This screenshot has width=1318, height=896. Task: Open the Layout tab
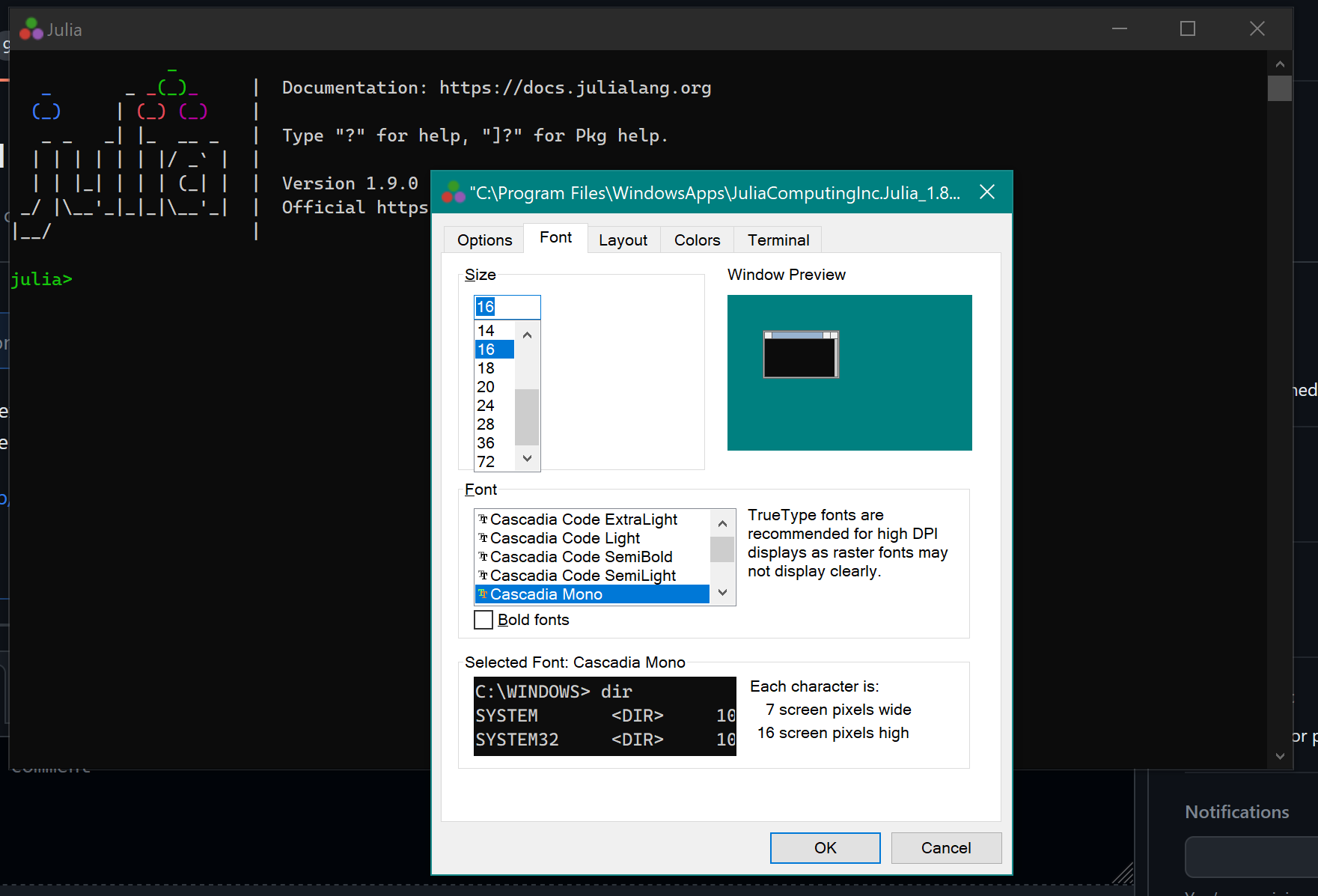coord(623,240)
